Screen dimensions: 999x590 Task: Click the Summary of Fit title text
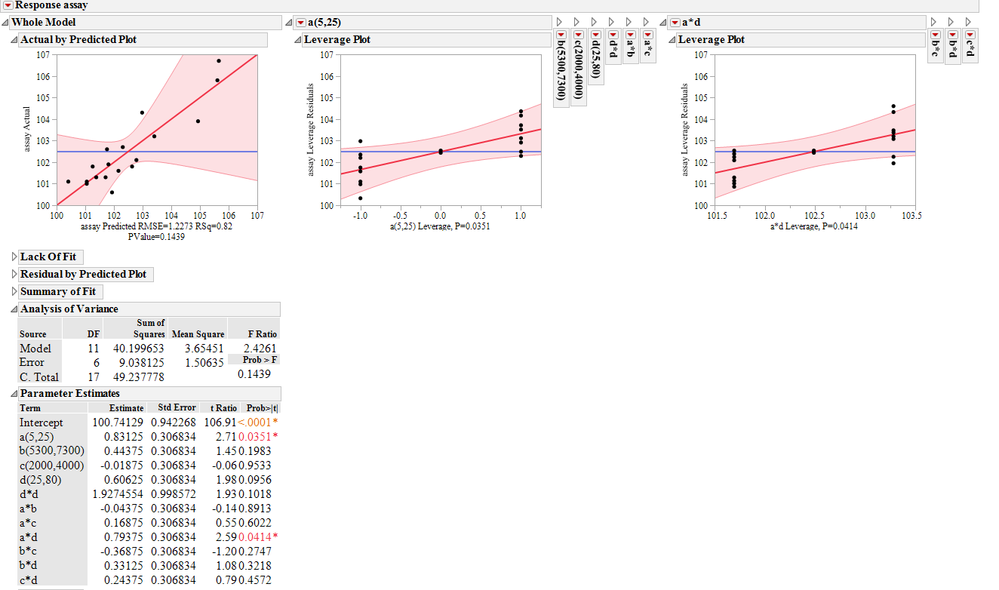pos(58,291)
